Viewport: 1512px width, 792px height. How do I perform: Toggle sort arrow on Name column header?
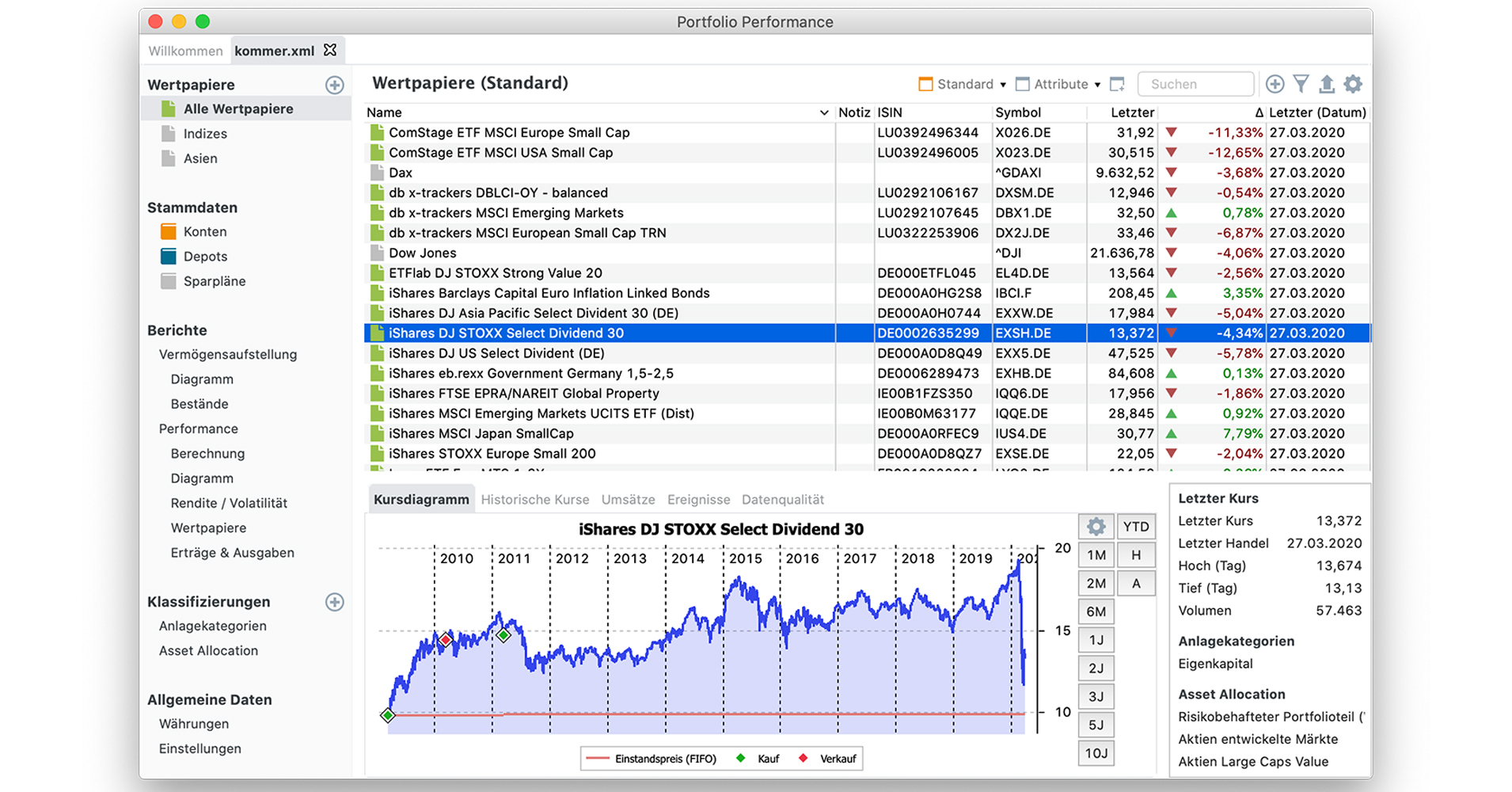[x=824, y=112]
